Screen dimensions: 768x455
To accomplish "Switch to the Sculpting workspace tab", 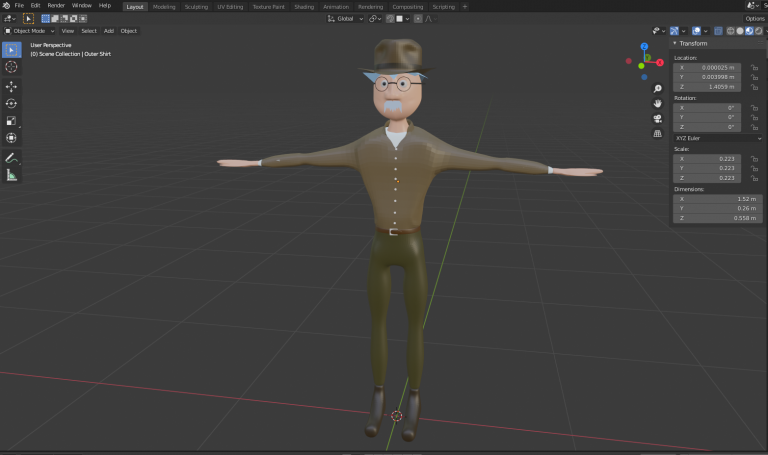I will click(196, 7).
